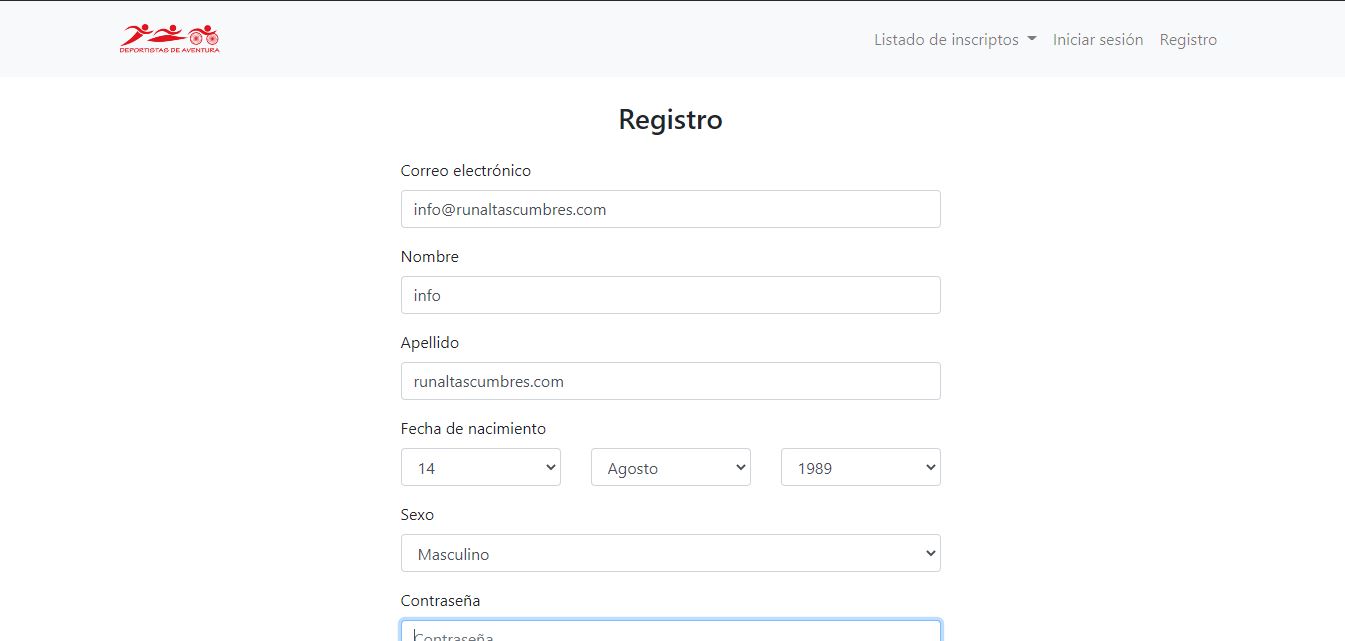
Task: Click the chevron arrow of the year select
Action: pos(930,467)
